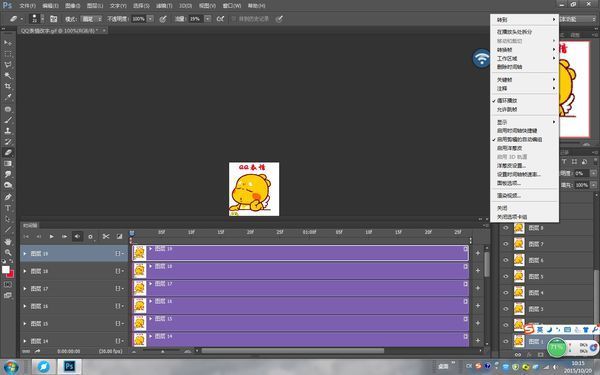Image resolution: width=600 pixels, height=375 pixels.
Task: Hide layer 图层 6 with its eye icon
Action: click(x=506, y=260)
